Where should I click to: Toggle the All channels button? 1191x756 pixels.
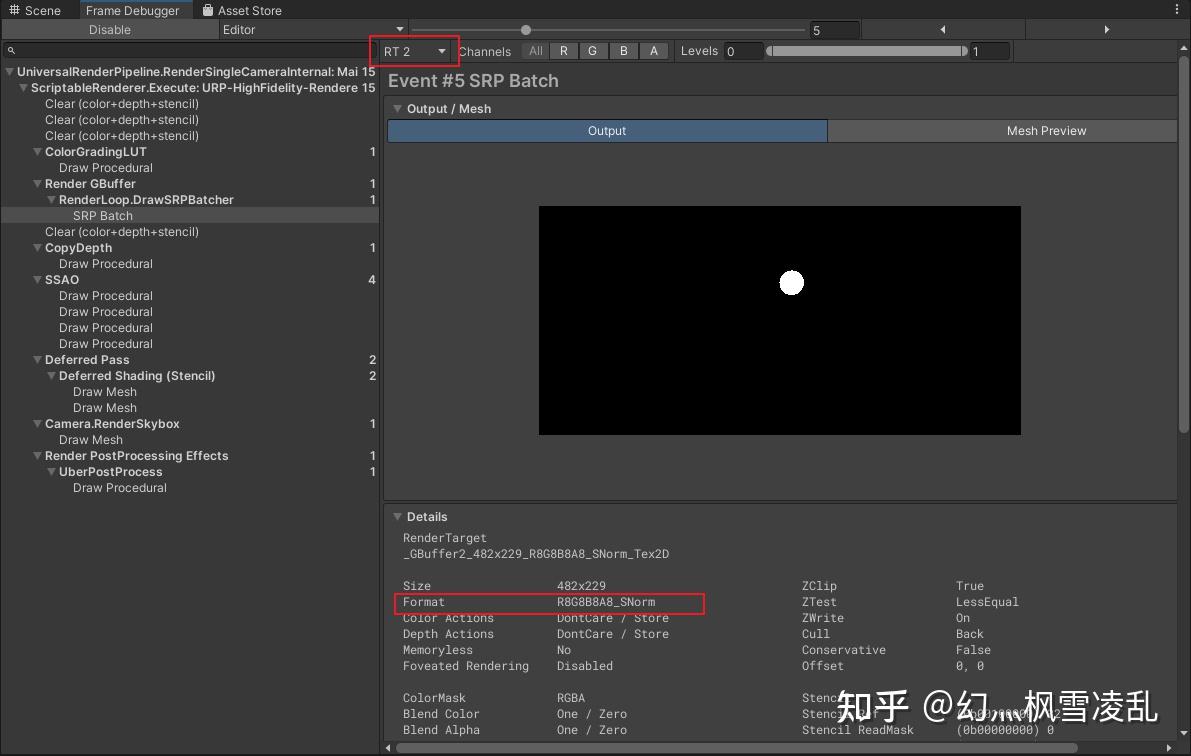pos(535,51)
